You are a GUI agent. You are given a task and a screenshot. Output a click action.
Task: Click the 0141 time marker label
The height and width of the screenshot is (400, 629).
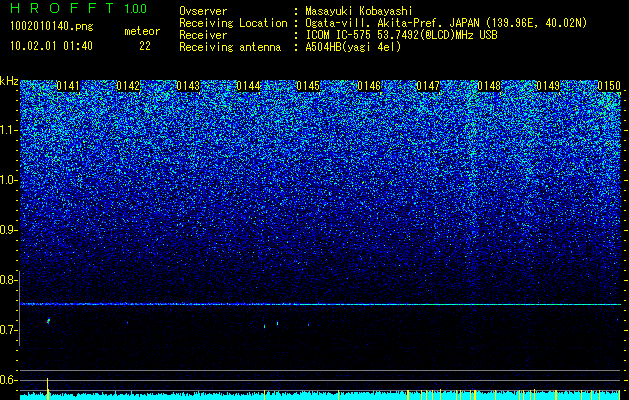(68, 86)
